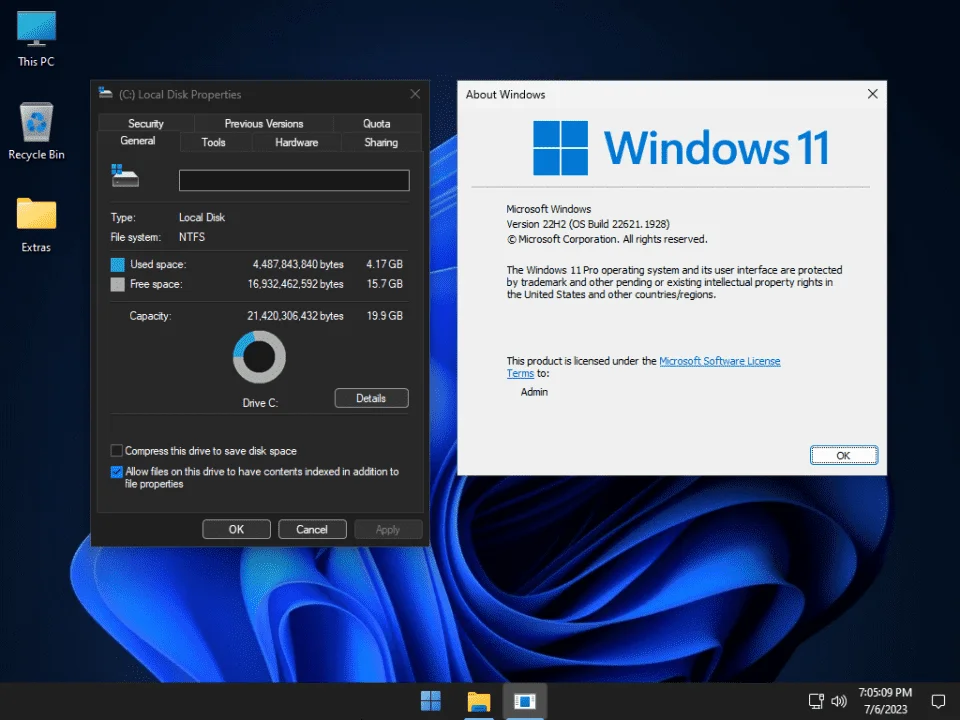
Task: Open network status tray icon
Action: (816, 701)
